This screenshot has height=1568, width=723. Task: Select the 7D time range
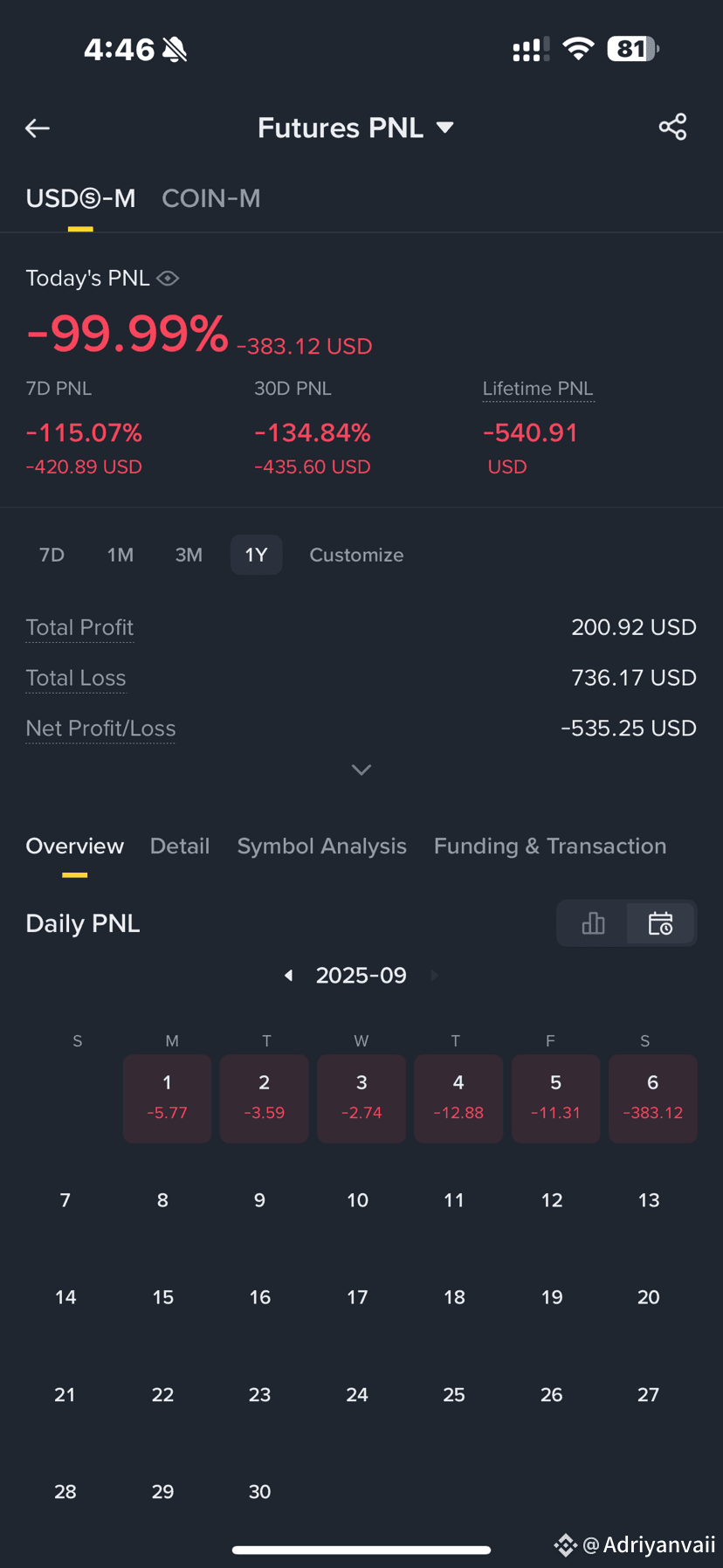tap(52, 555)
